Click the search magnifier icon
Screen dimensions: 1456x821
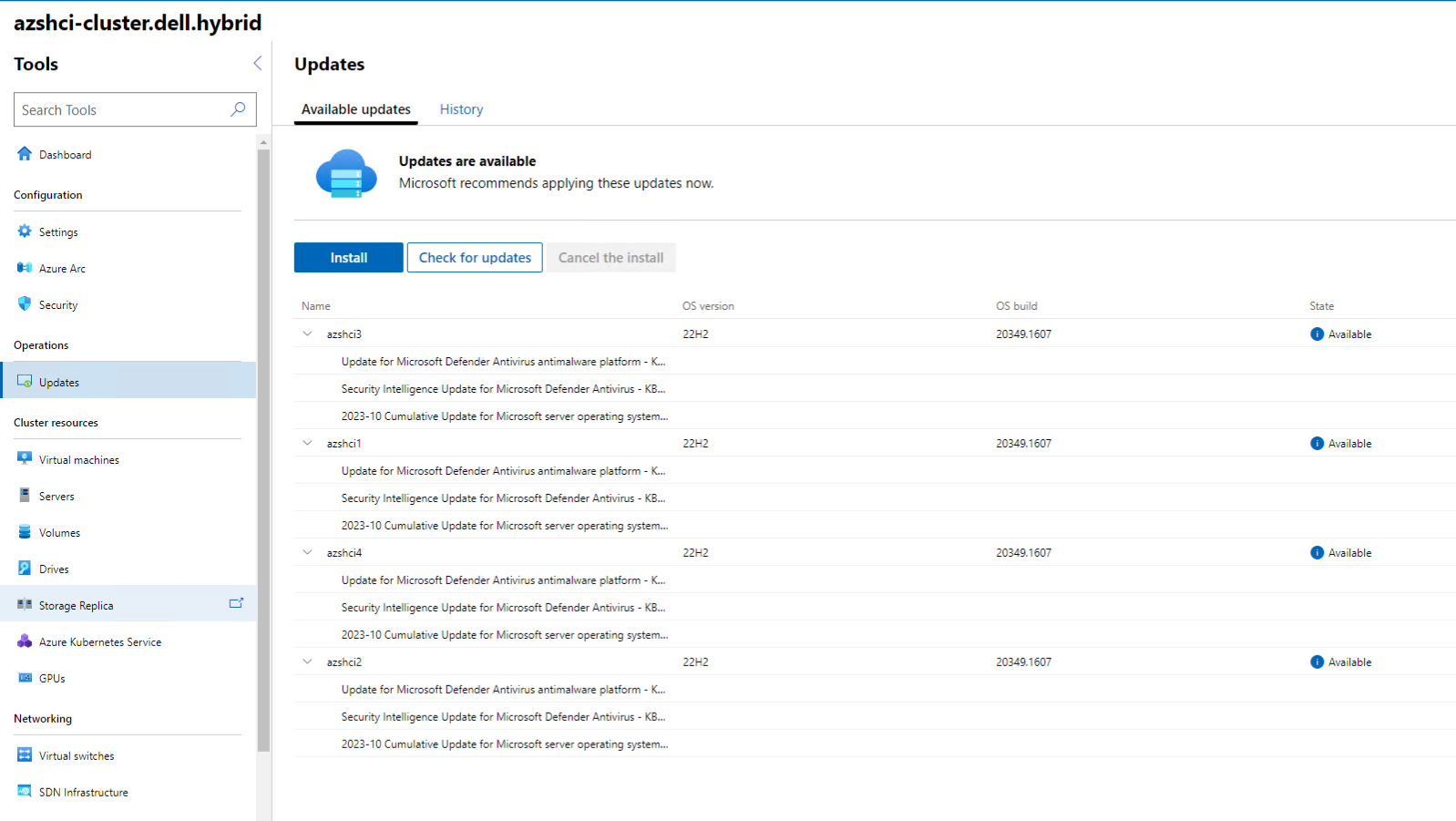[238, 109]
